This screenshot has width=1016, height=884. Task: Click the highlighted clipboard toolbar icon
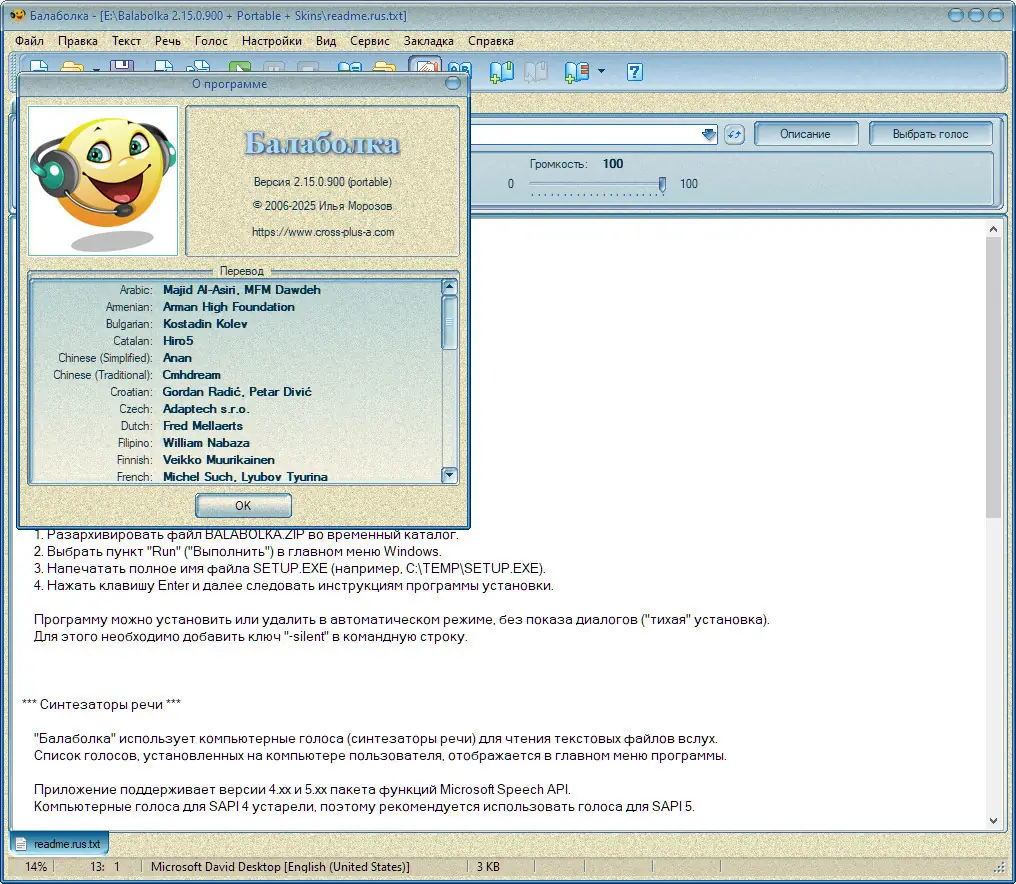(425, 67)
